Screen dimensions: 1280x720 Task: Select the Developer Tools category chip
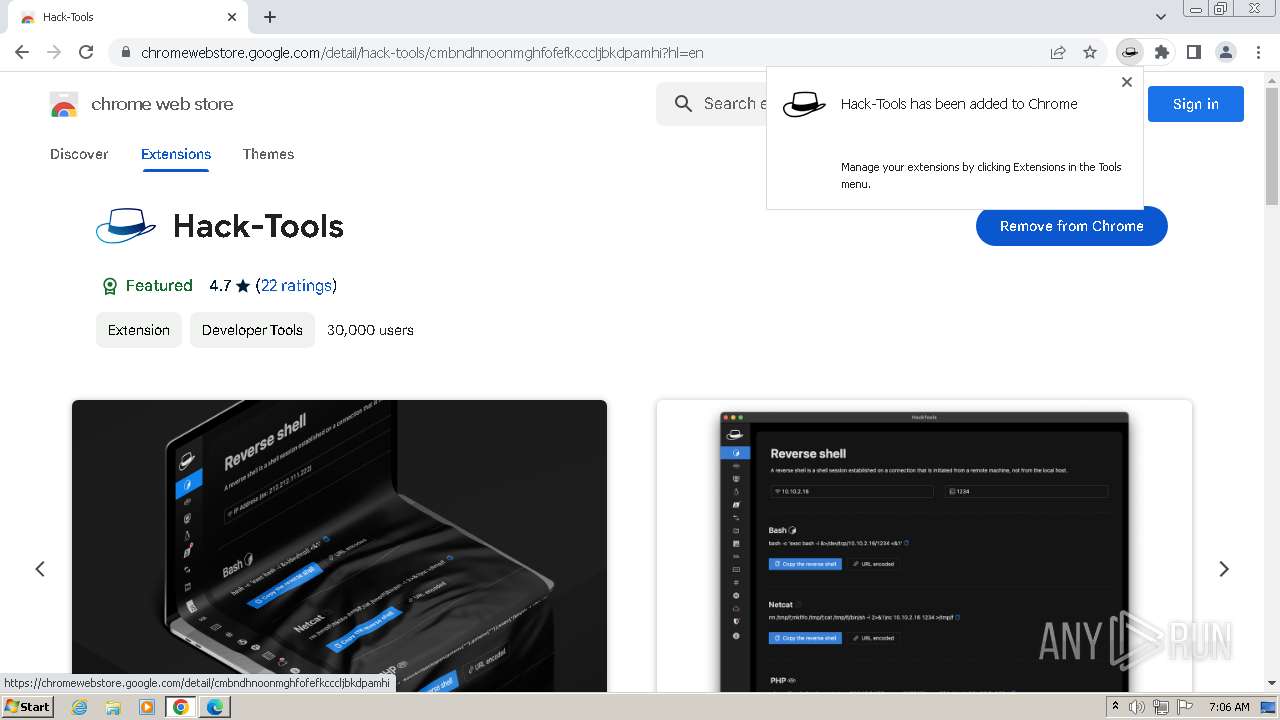[252, 330]
